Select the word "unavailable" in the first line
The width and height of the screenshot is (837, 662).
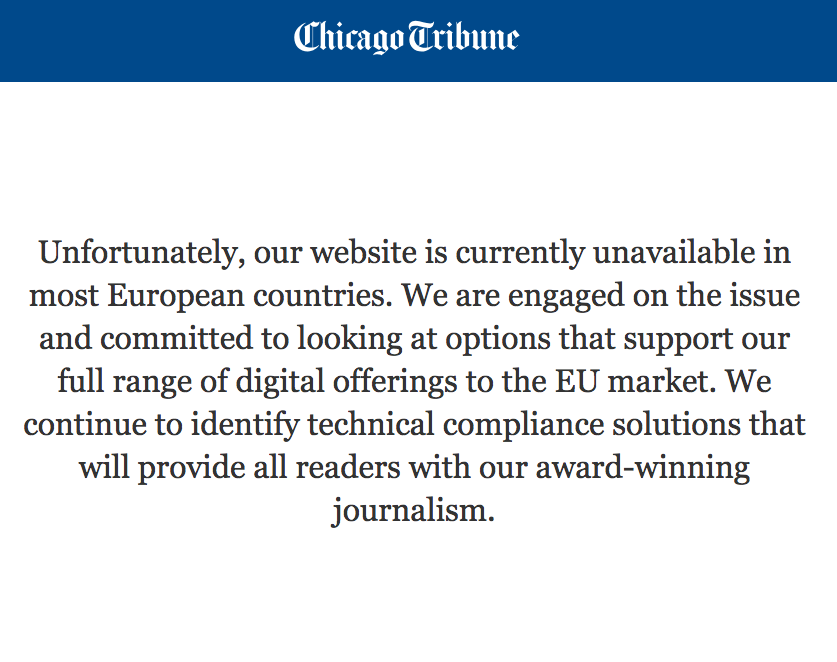pos(674,252)
